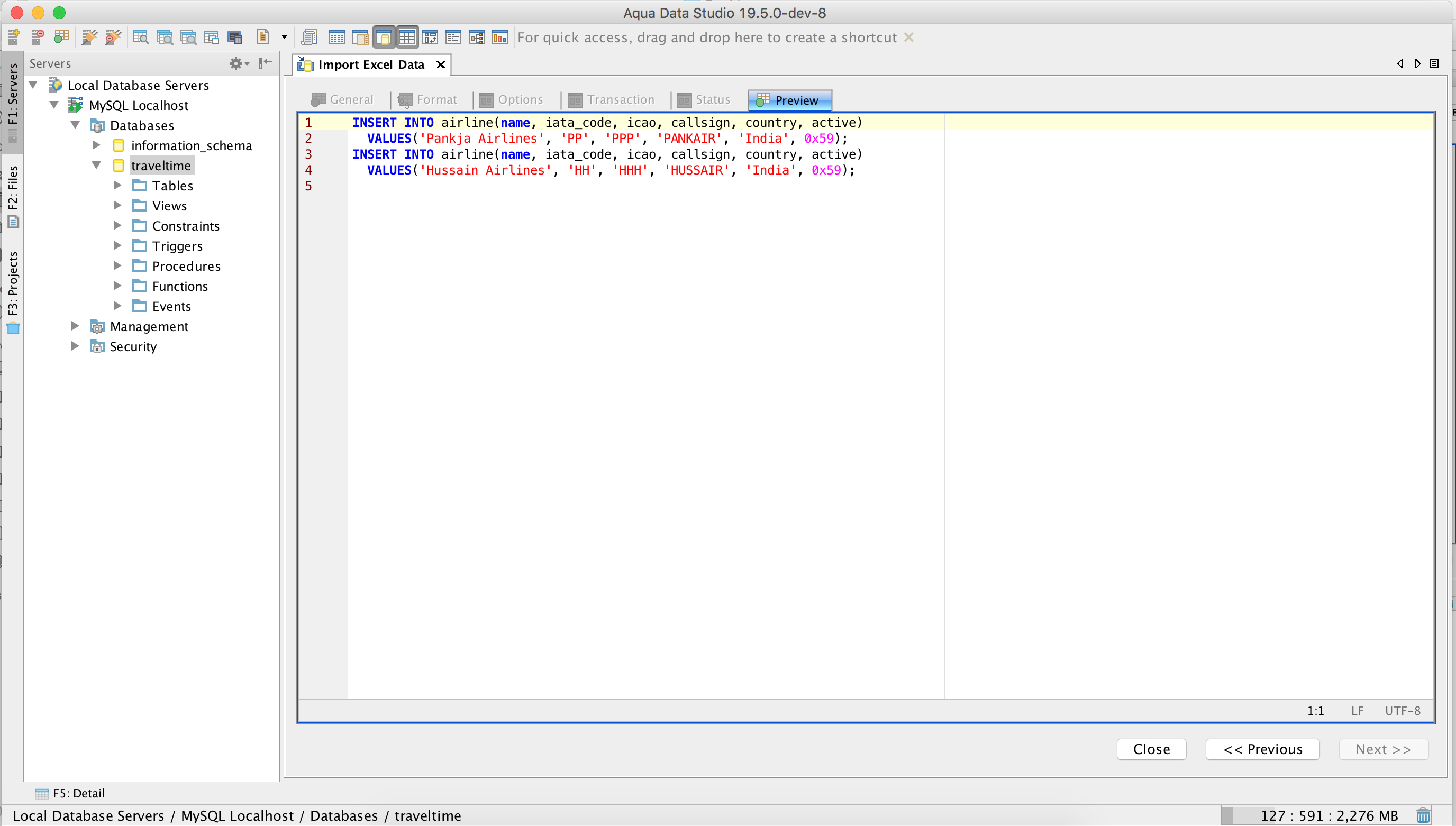
Task: Click the form window toolbar icon
Action: 360,38
